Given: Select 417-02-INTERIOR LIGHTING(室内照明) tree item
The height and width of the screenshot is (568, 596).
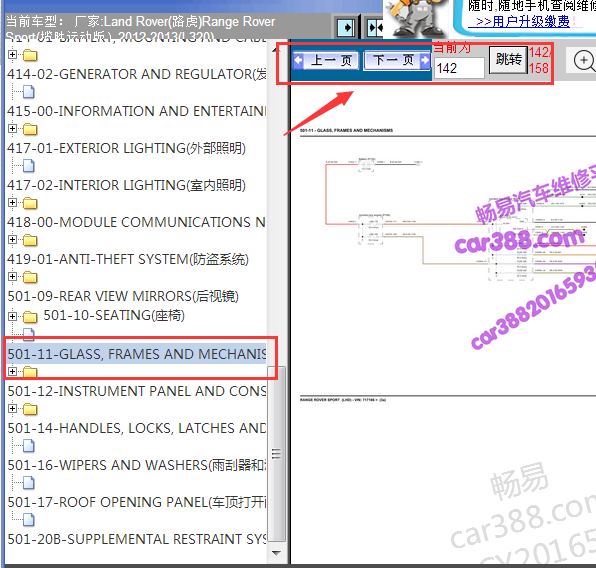Looking at the screenshot, I should pos(127,185).
